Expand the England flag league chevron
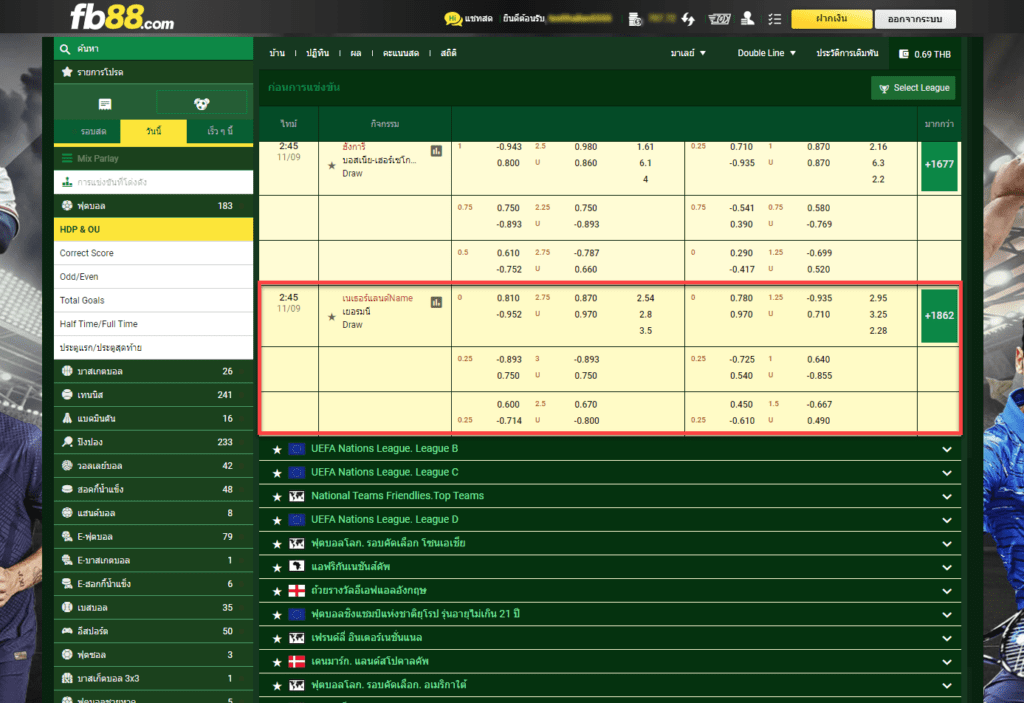Viewport: 1024px width, 703px height. [946, 591]
